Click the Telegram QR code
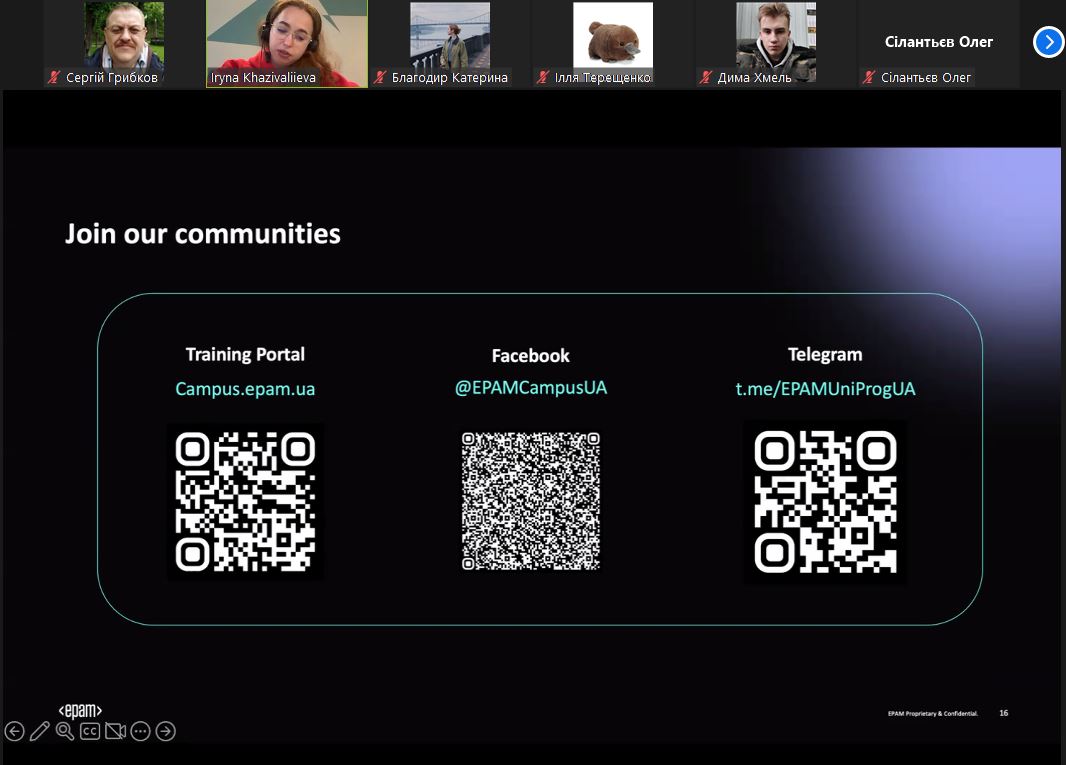 825,502
